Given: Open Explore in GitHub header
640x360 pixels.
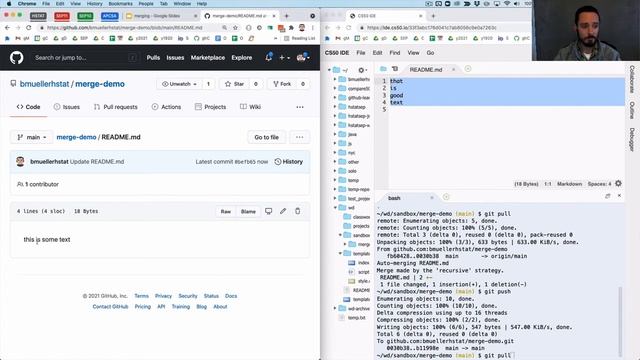Looking at the screenshot, I should tap(242, 58).
